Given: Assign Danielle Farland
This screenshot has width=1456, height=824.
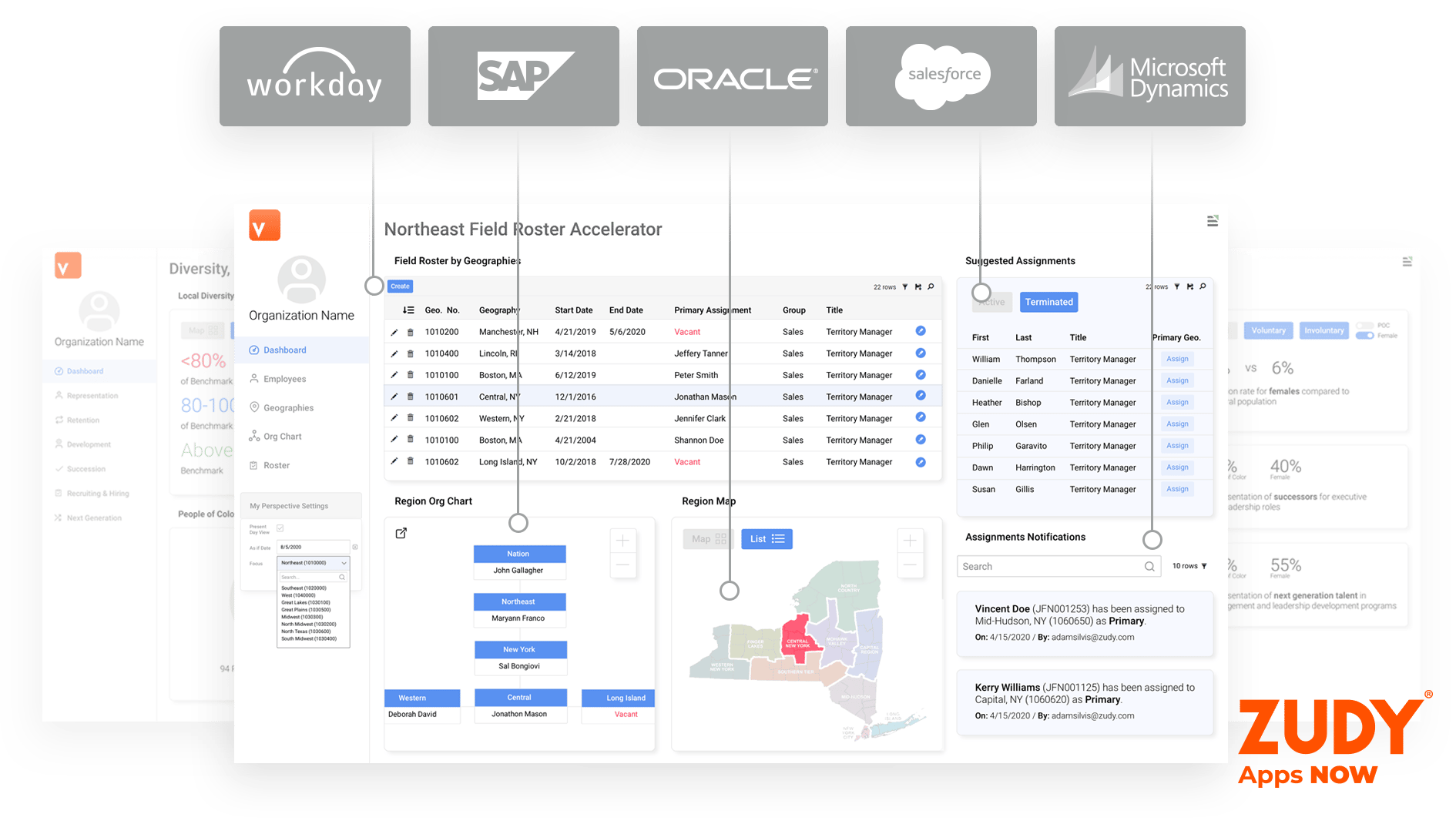Looking at the screenshot, I should coord(1177,380).
